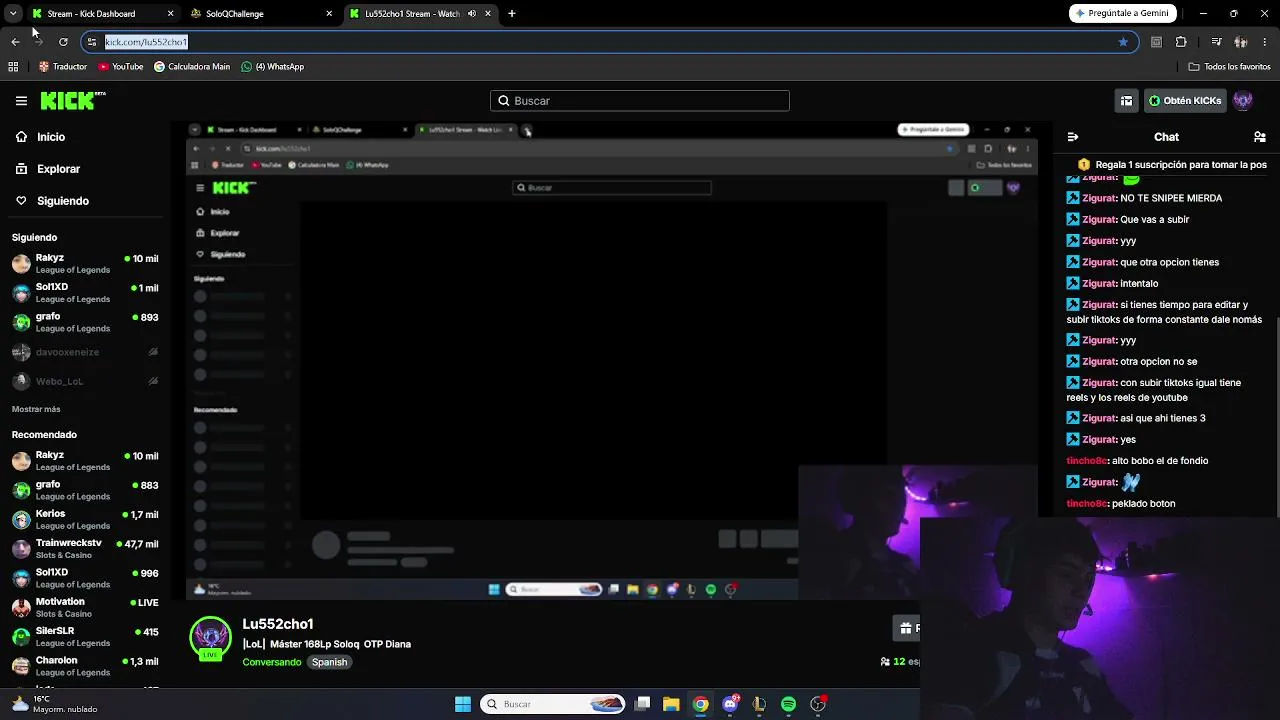Click the Kick Buscar search field

coord(640,101)
